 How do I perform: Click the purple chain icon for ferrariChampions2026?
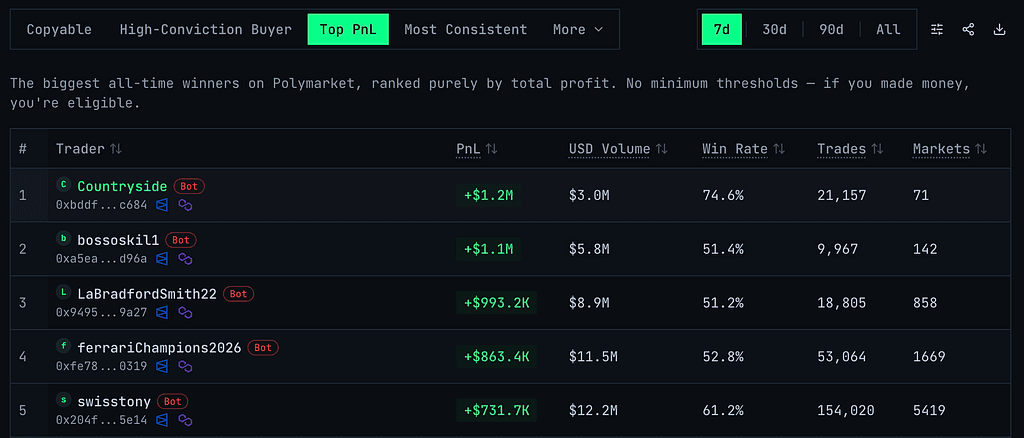(185, 366)
